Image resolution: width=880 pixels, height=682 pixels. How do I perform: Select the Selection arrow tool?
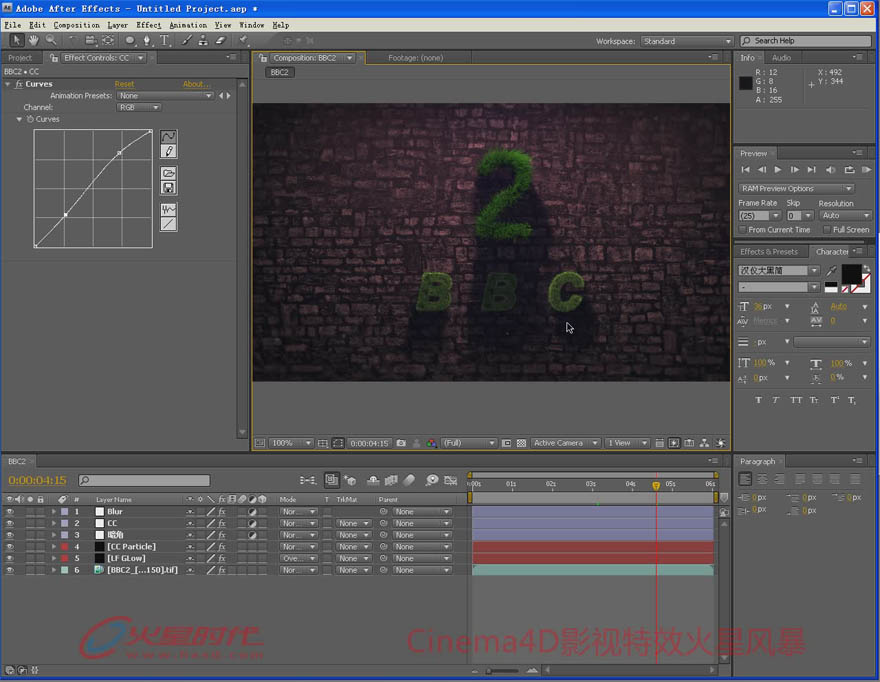(x=16, y=40)
